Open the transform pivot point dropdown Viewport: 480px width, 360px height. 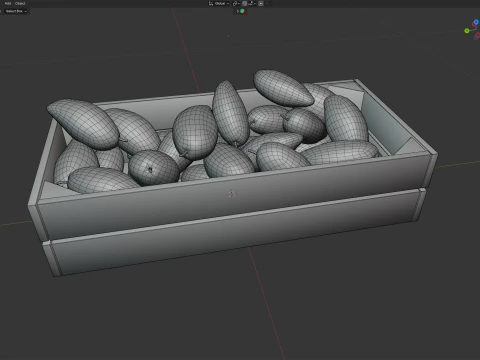click(x=236, y=3)
